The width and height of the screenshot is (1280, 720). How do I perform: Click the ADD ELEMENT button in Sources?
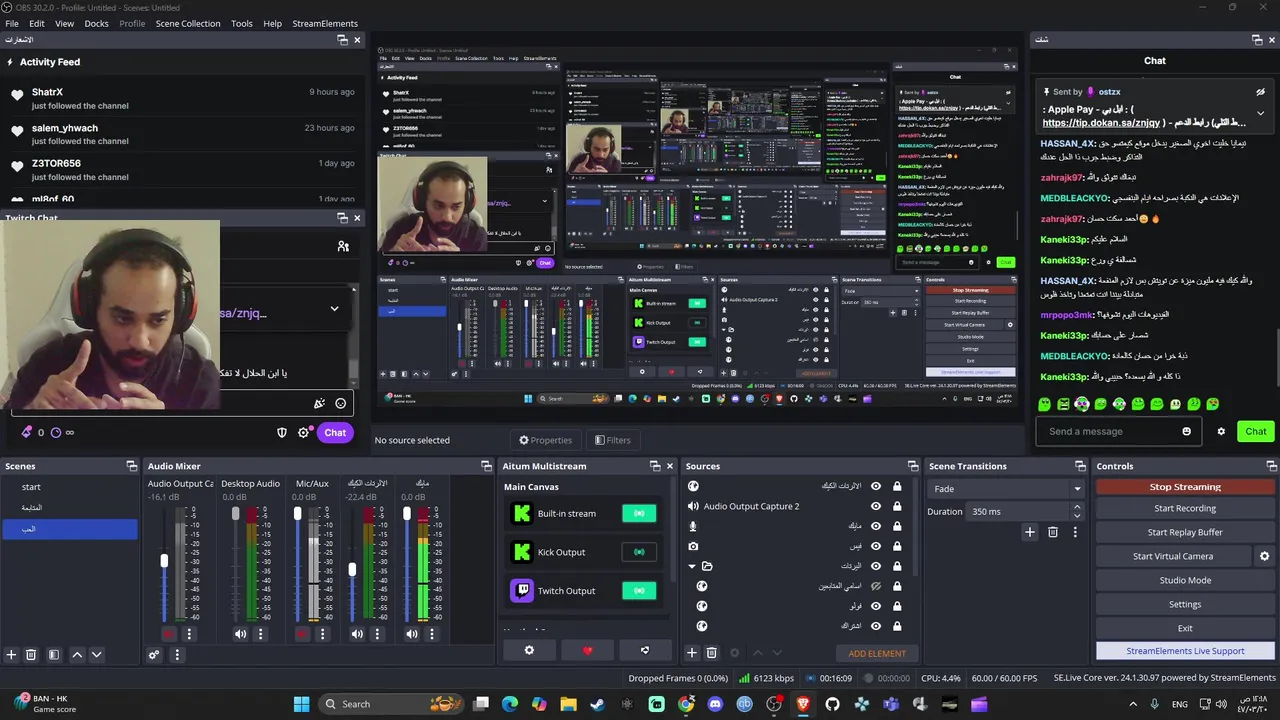click(877, 653)
